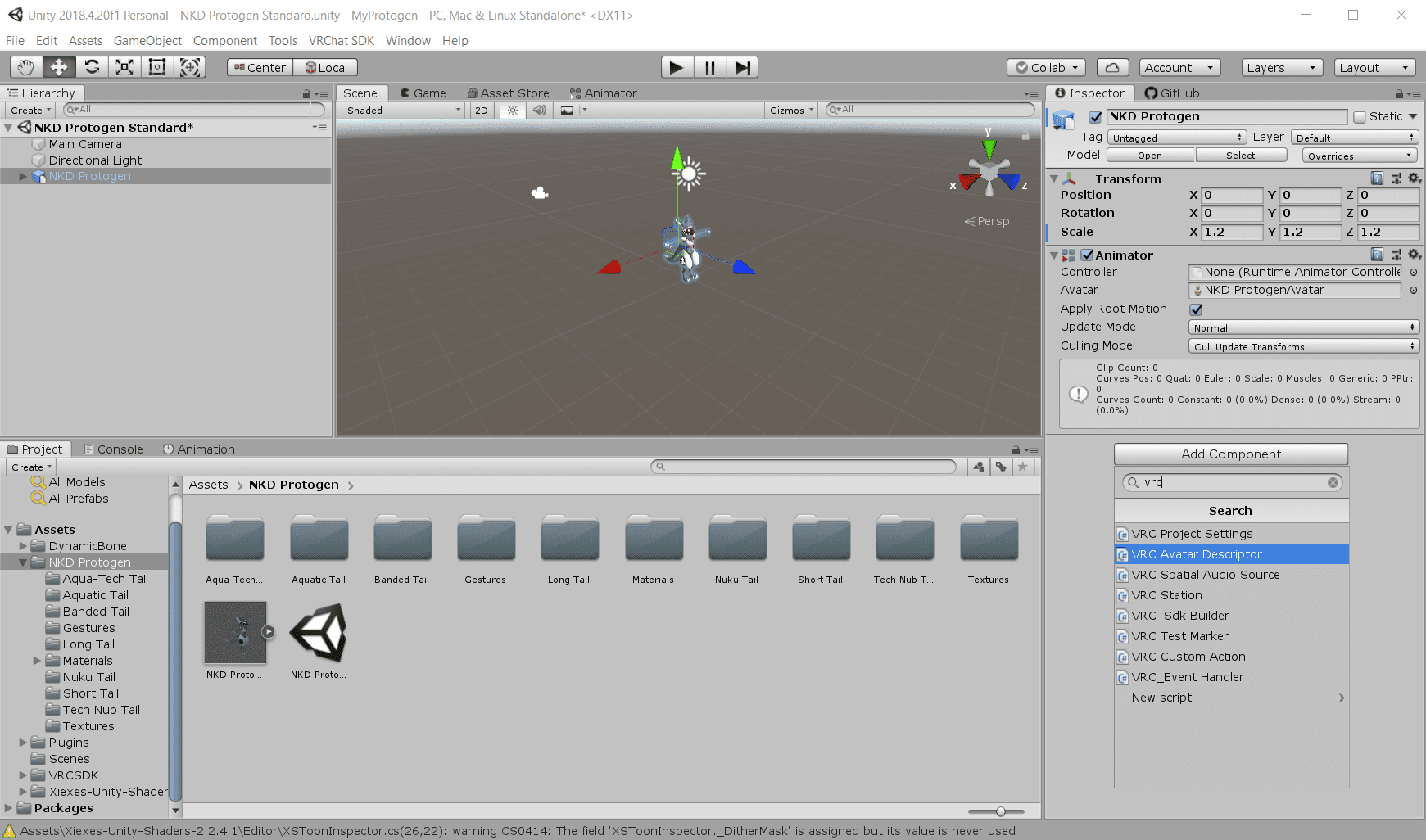Expand the DynamicBone folder
Image resolution: width=1426 pixels, height=840 pixels.
tap(23, 546)
